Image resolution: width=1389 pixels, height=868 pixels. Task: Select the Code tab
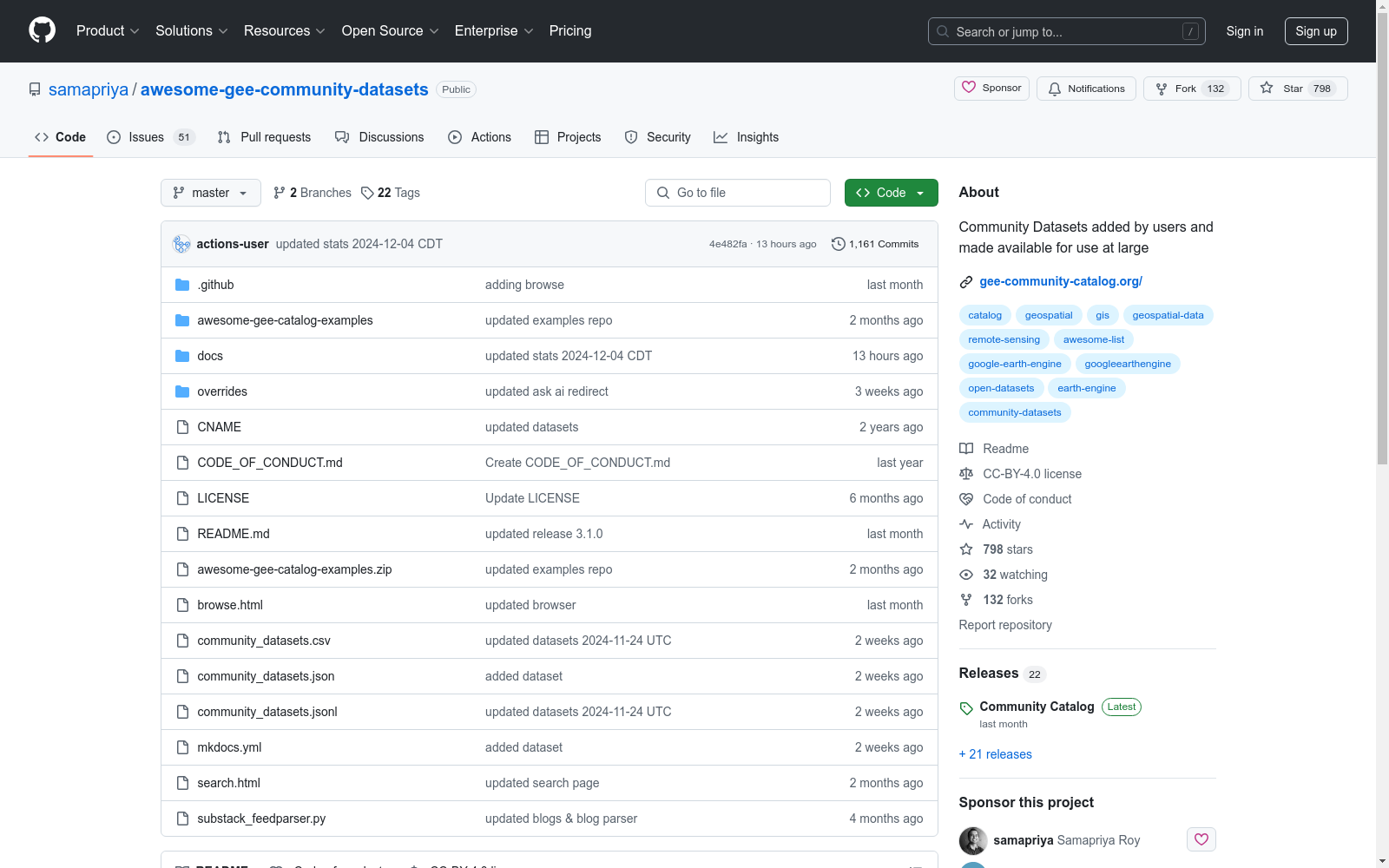[61, 137]
